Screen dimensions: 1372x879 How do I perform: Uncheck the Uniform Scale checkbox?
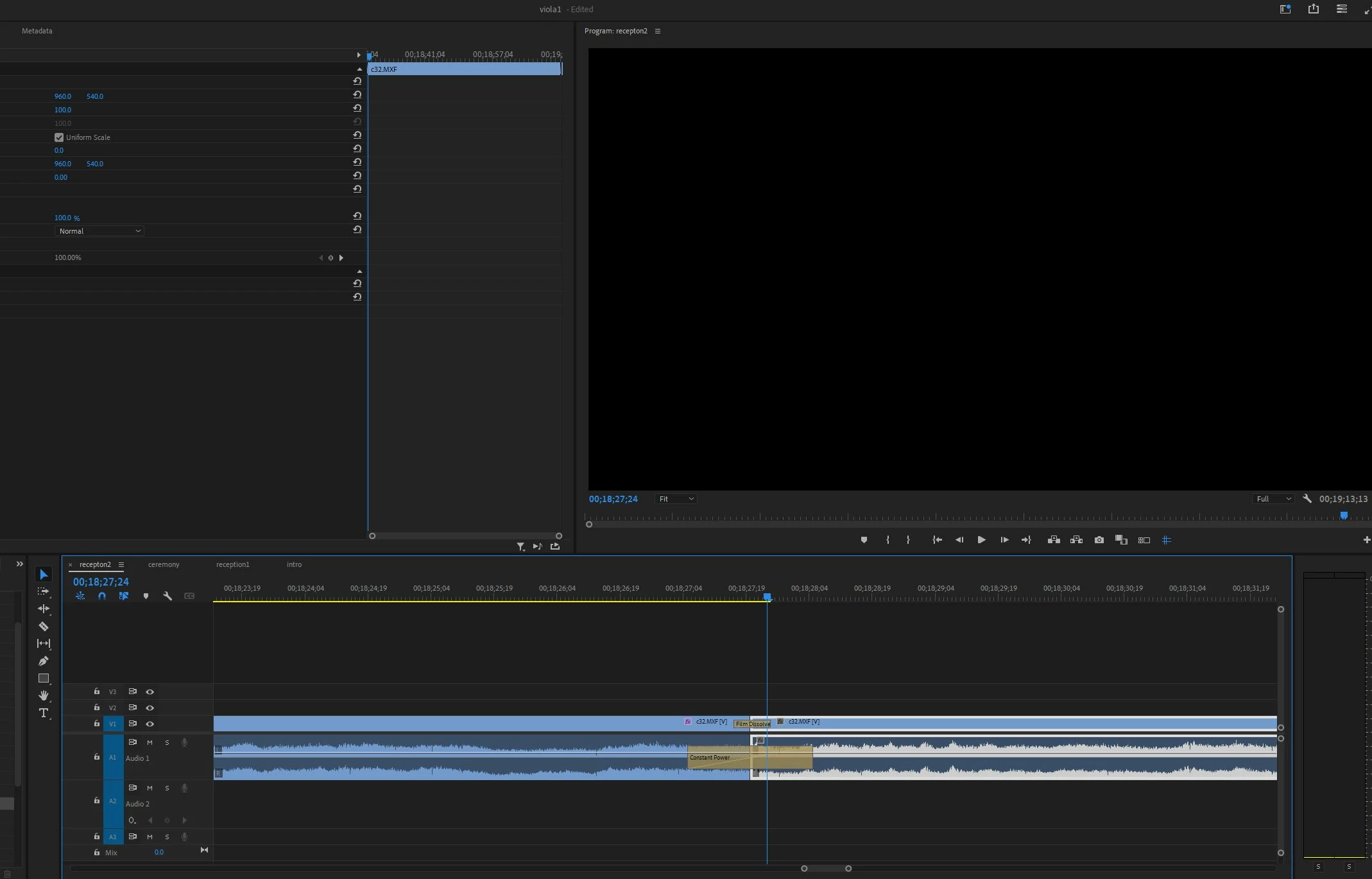click(59, 137)
